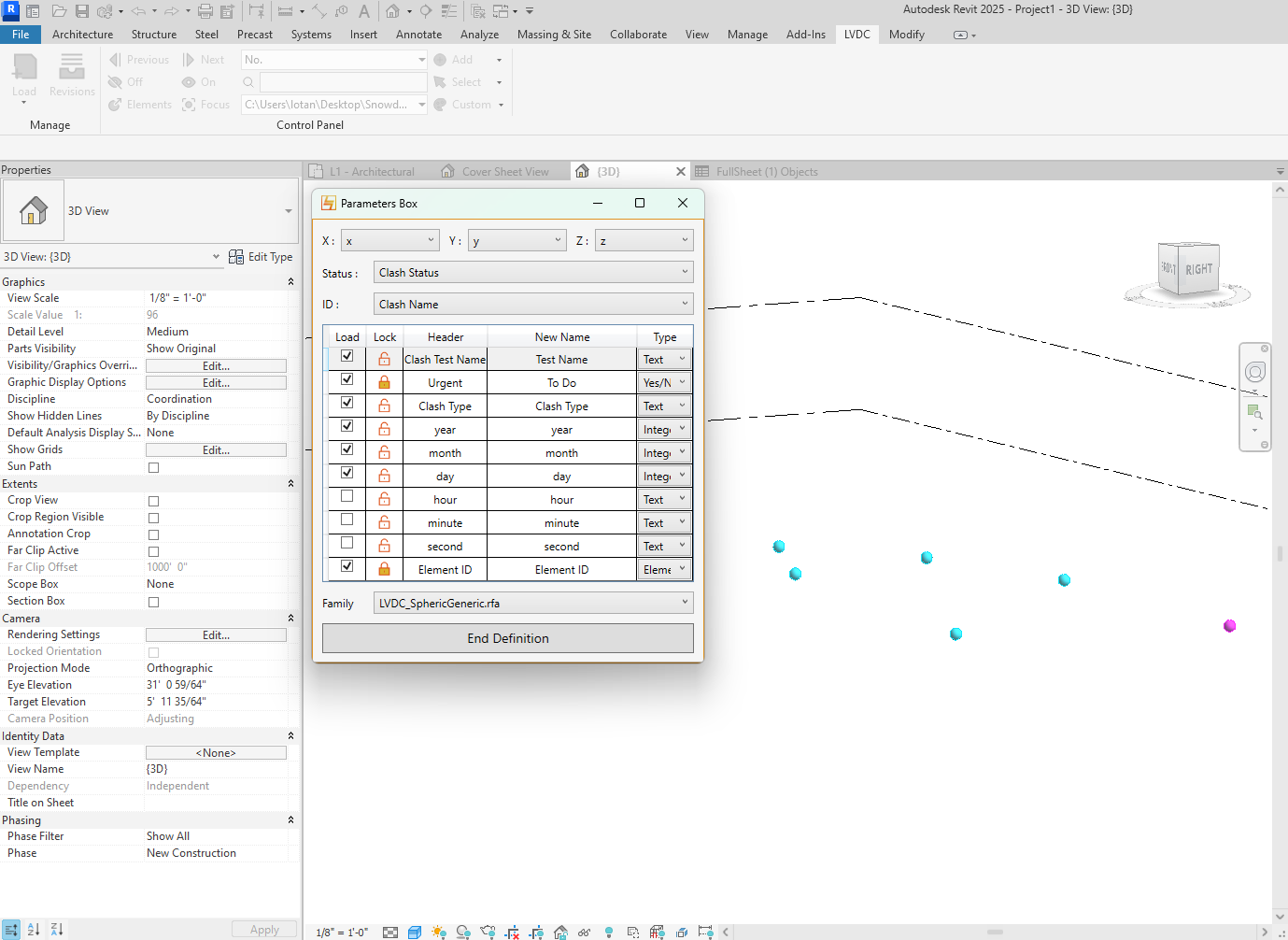
Task: Click the navigation wheel icon in the viewport
Action: (x=1255, y=373)
